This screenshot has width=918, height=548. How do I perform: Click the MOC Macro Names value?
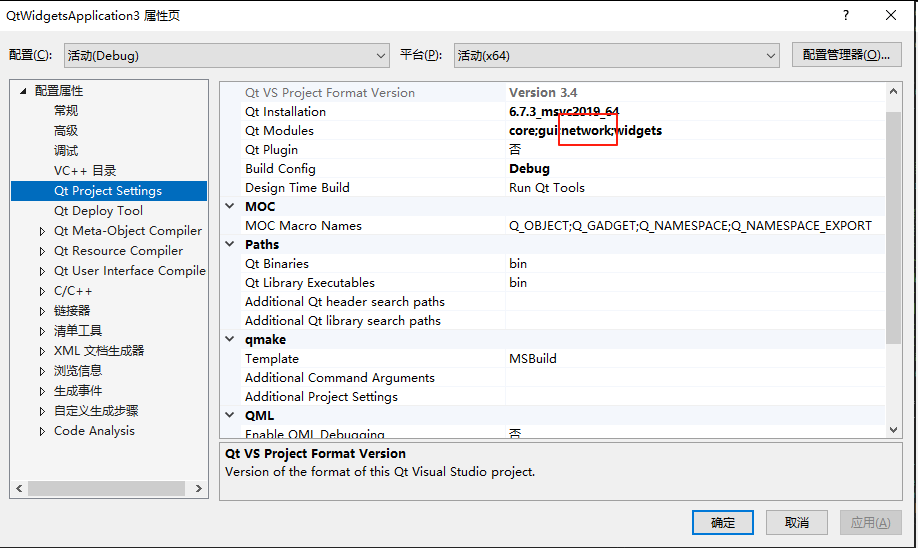pyautogui.click(x=690, y=225)
